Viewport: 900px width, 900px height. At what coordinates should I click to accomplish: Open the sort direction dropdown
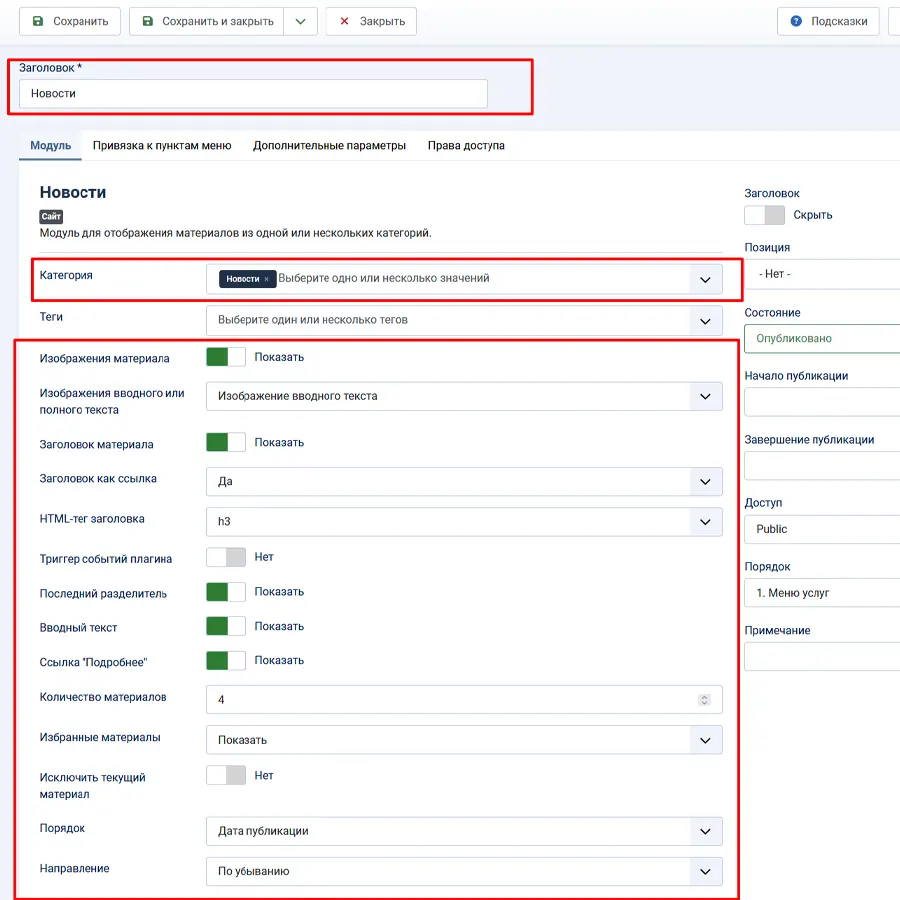coord(464,871)
